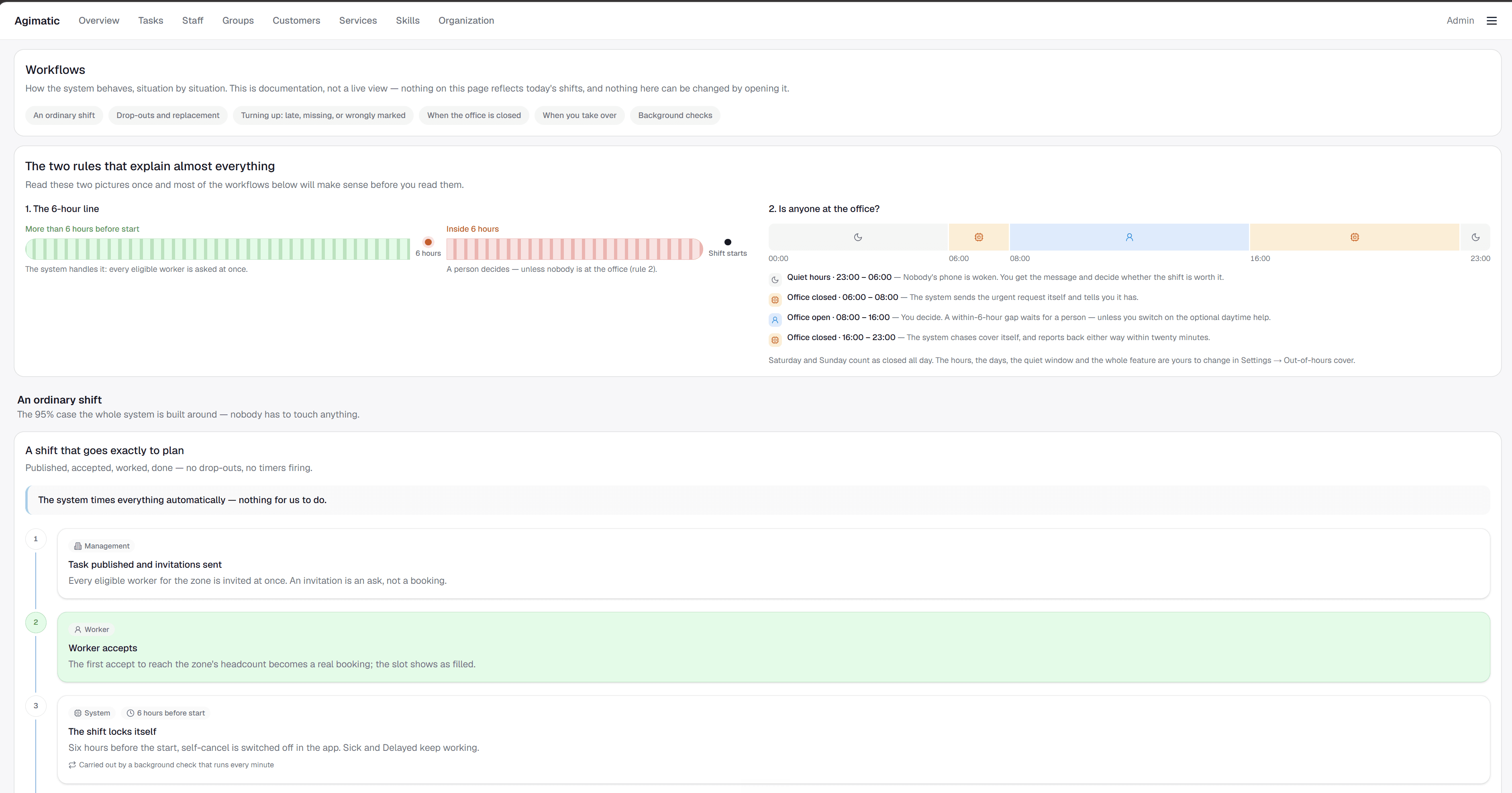Click the Agimatic logo
Viewport: 1512px width, 793px height.
[x=37, y=20]
